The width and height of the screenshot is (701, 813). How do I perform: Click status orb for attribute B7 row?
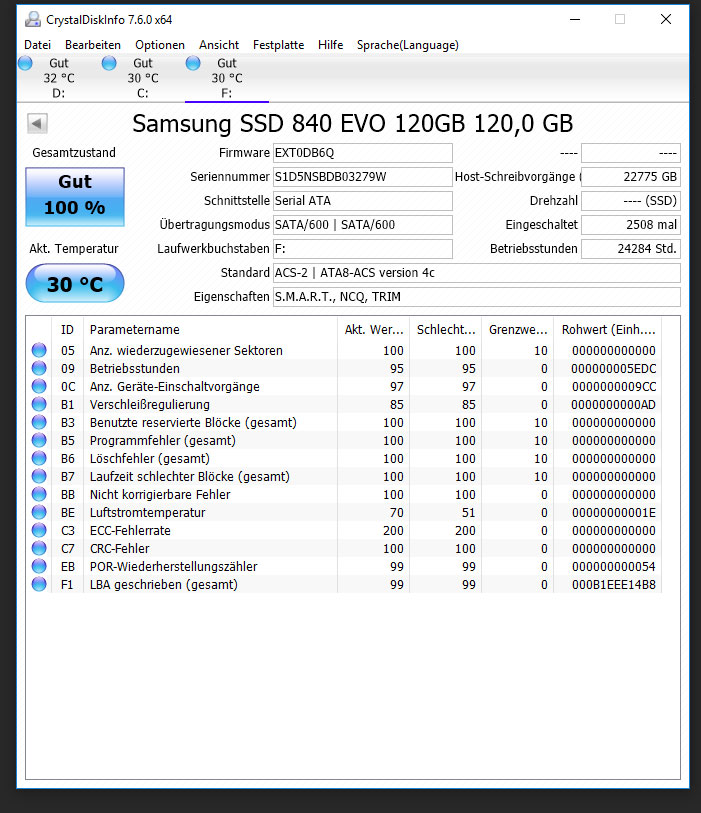pos(39,476)
